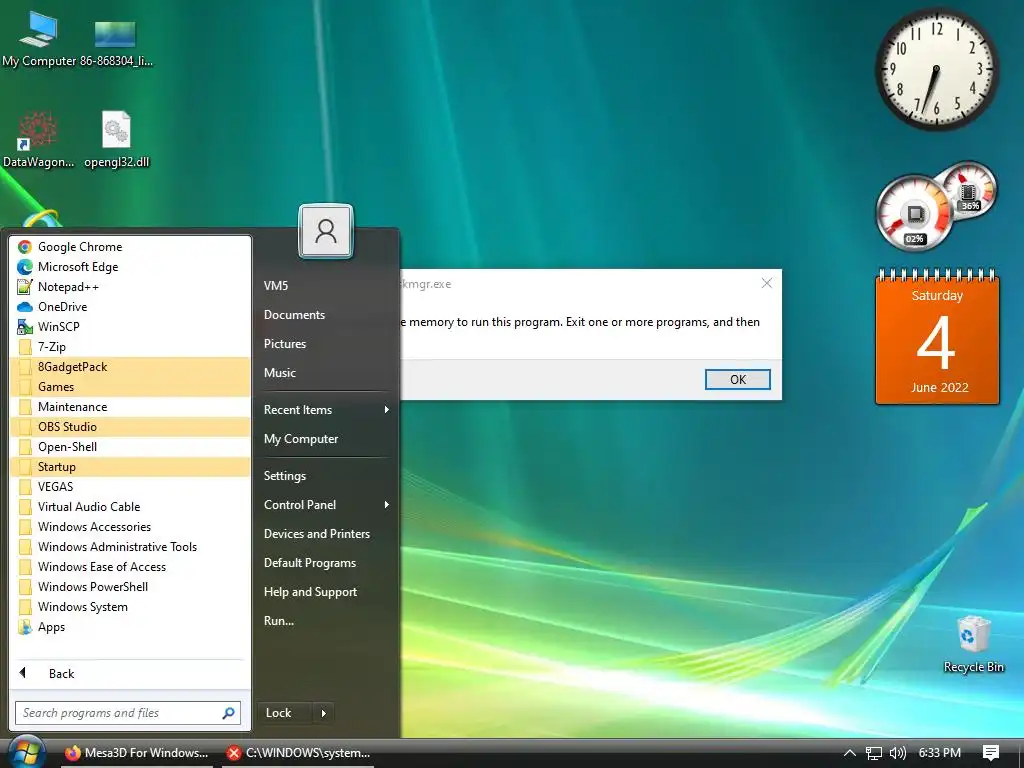Launch WinSCP from the Start menu
The width and height of the screenshot is (1024, 768).
pyautogui.click(x=131, y=327)
